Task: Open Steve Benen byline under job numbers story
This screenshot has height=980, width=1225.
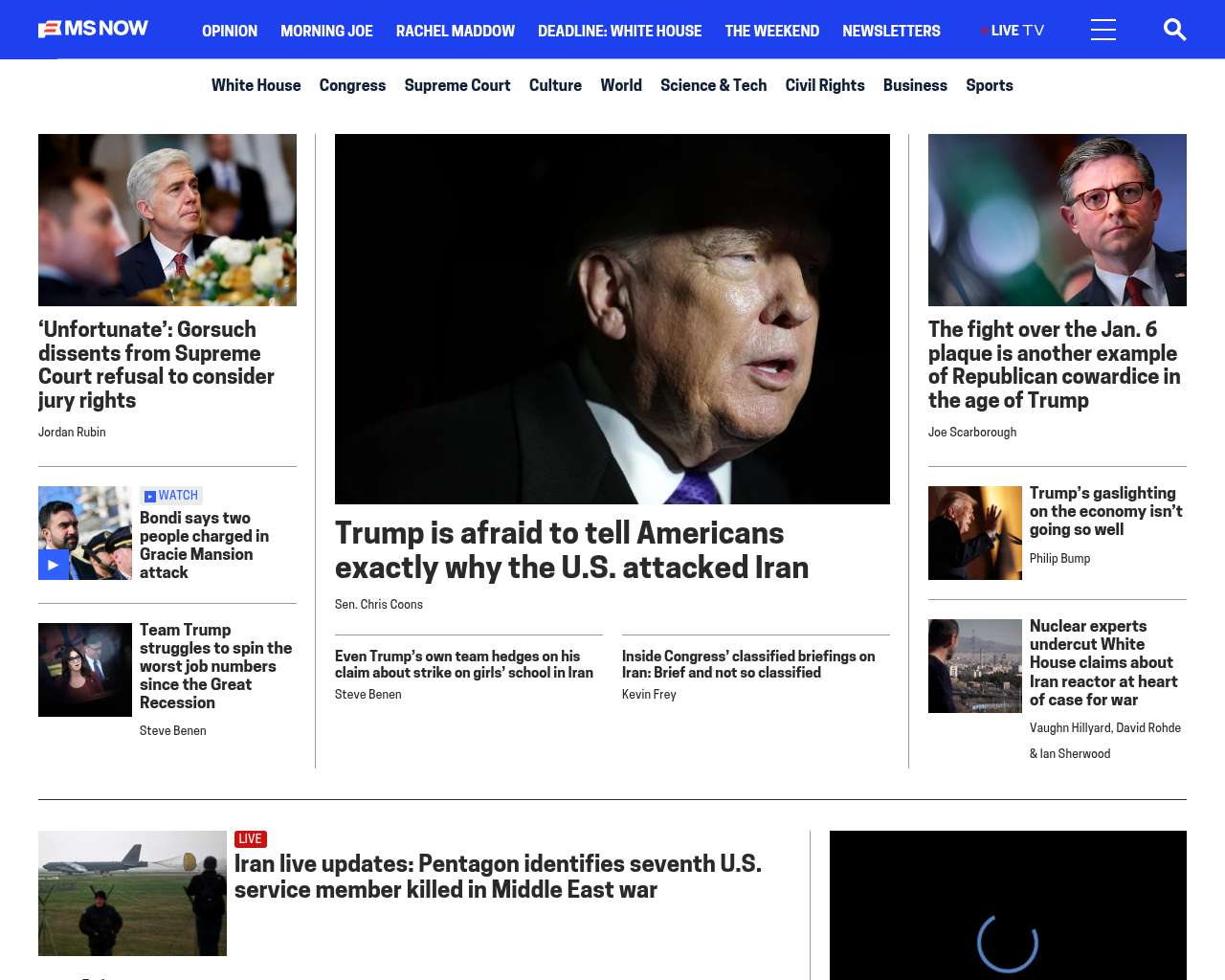Action: (173, 731)
